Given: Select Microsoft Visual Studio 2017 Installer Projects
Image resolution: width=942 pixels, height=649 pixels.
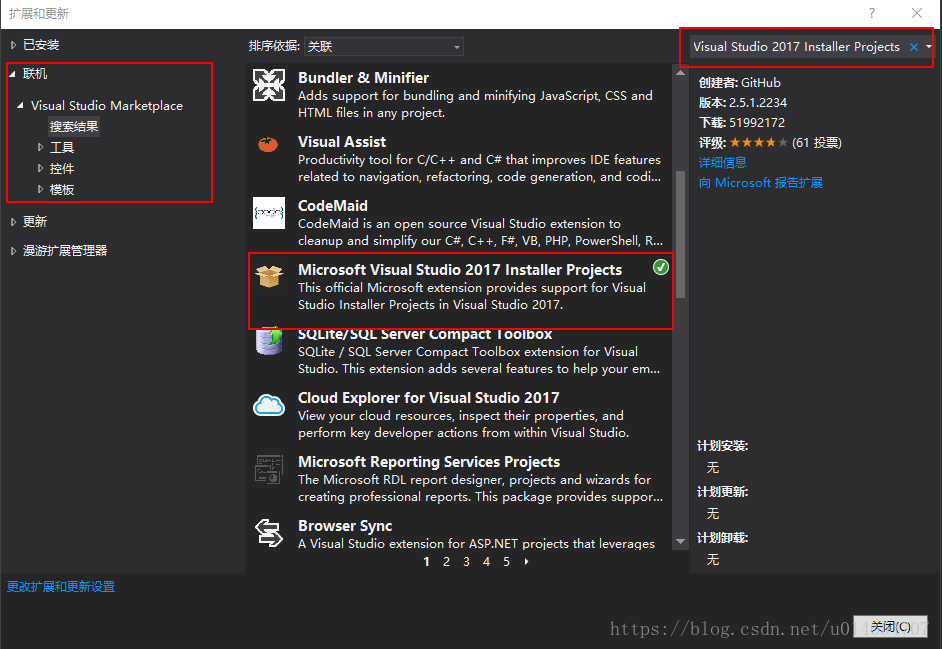Looking at the screenshot, I should coord(460,270).
